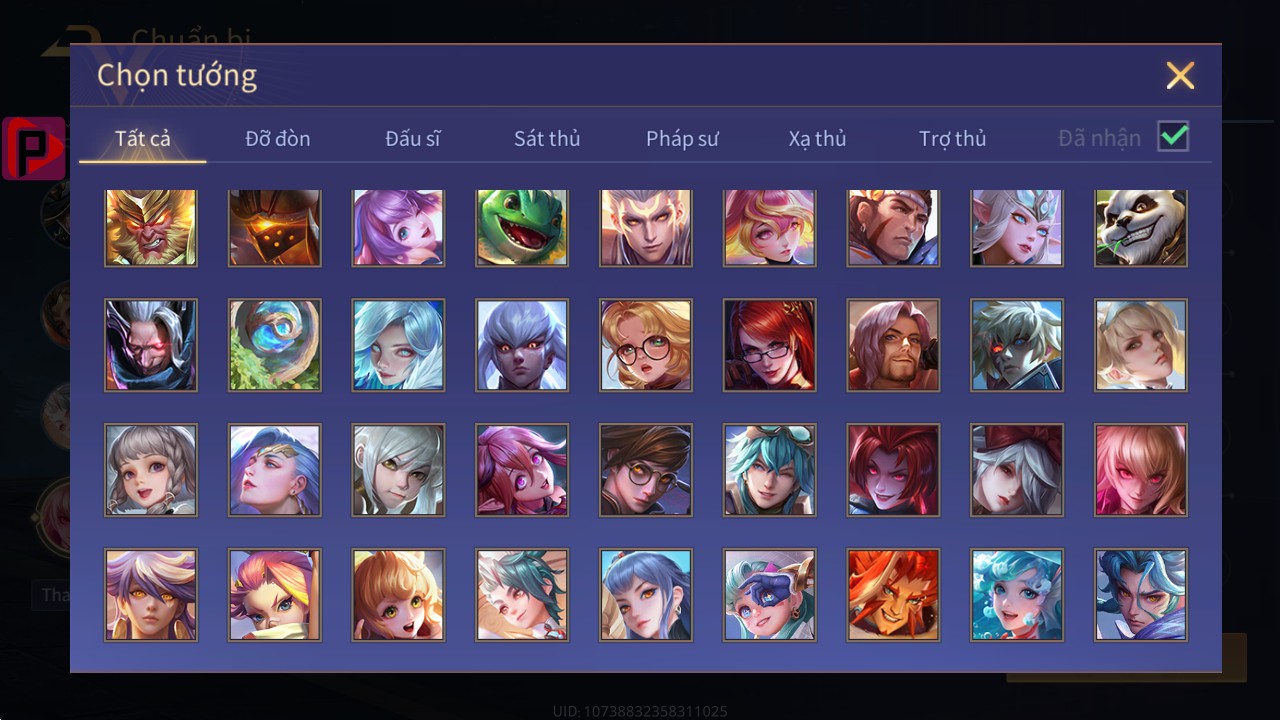
Task: Select the green frog hero portrait
Action: coord(522,228)
